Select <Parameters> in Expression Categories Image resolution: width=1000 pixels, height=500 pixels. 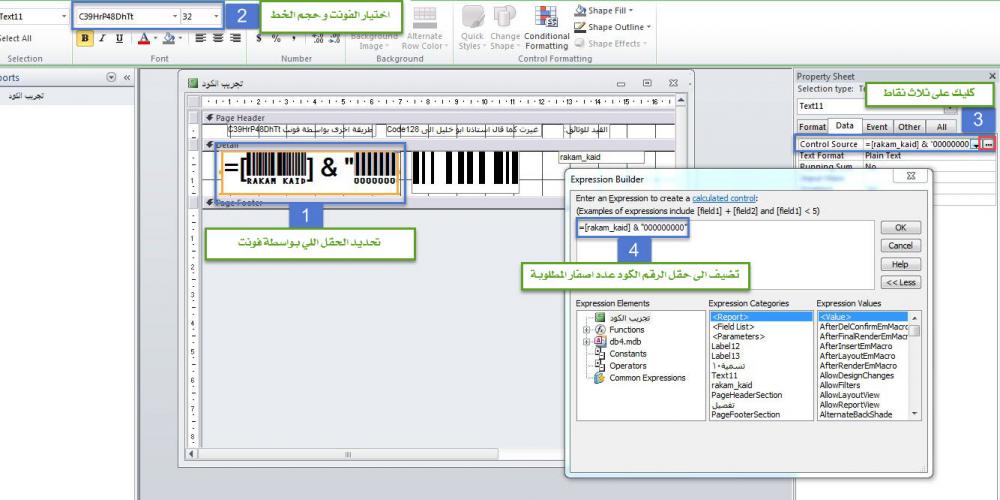click(738, 336)
